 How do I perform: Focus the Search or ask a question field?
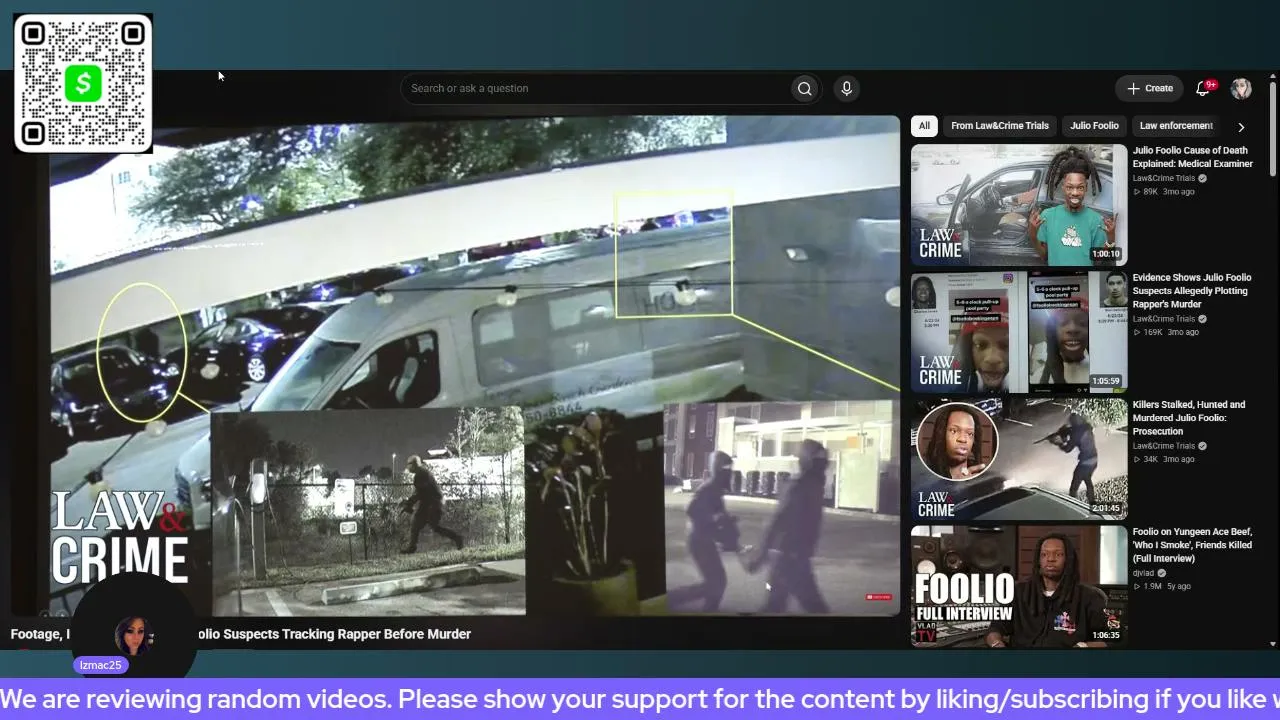[596, 89]
